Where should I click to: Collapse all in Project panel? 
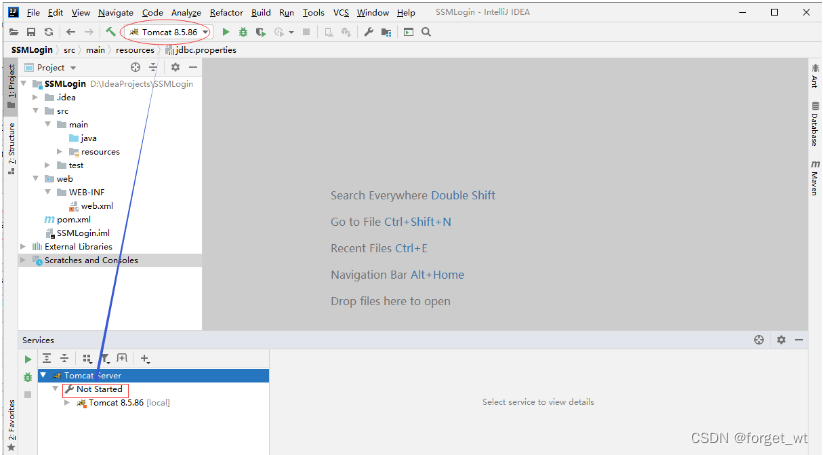(153, 67)
